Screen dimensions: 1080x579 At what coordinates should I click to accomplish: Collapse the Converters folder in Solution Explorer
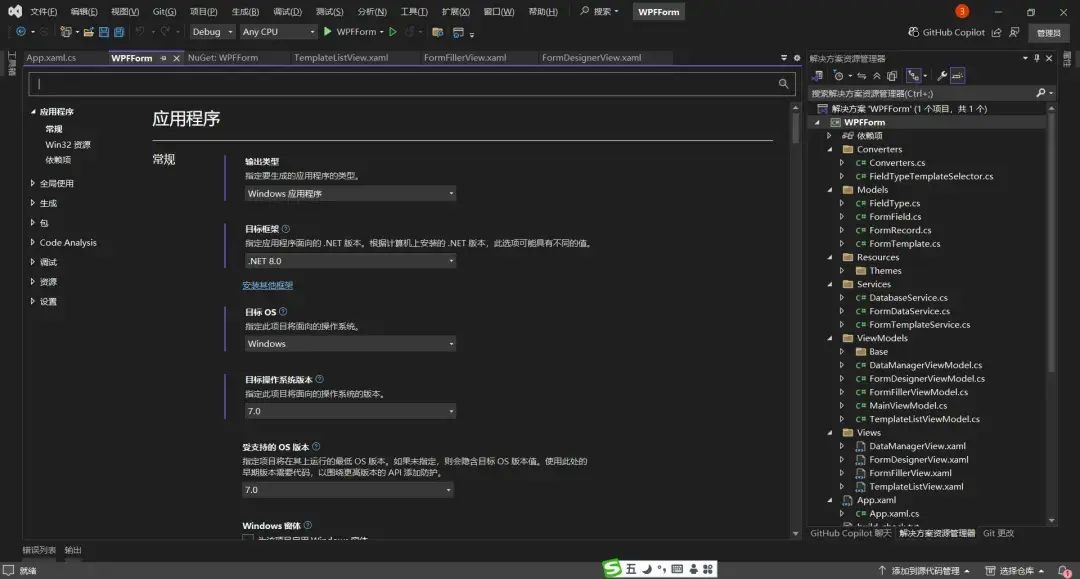830,149
